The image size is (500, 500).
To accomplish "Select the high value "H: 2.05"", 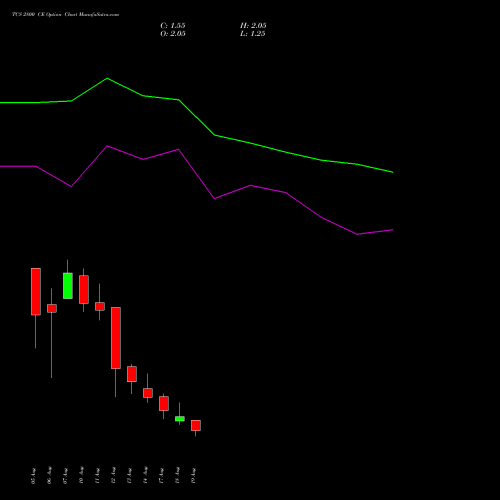I will coord(253,26).
